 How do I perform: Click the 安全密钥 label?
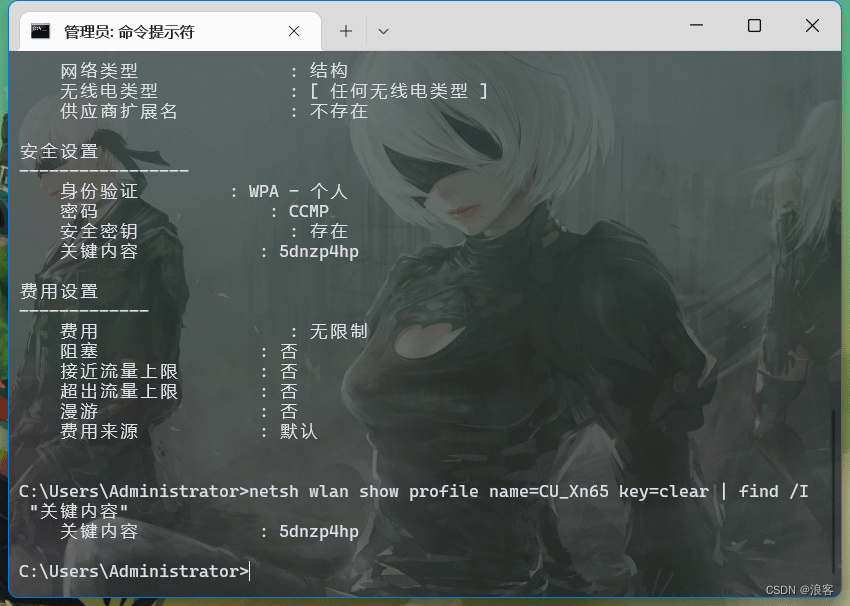click(99, 231)
